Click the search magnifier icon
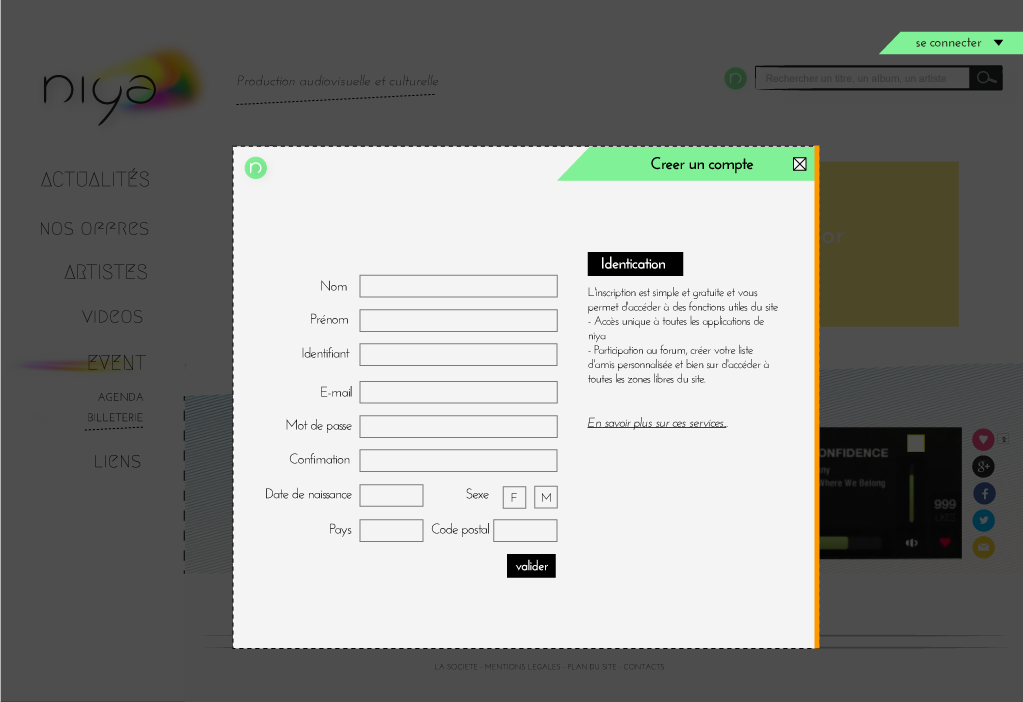 click(986, 78)
